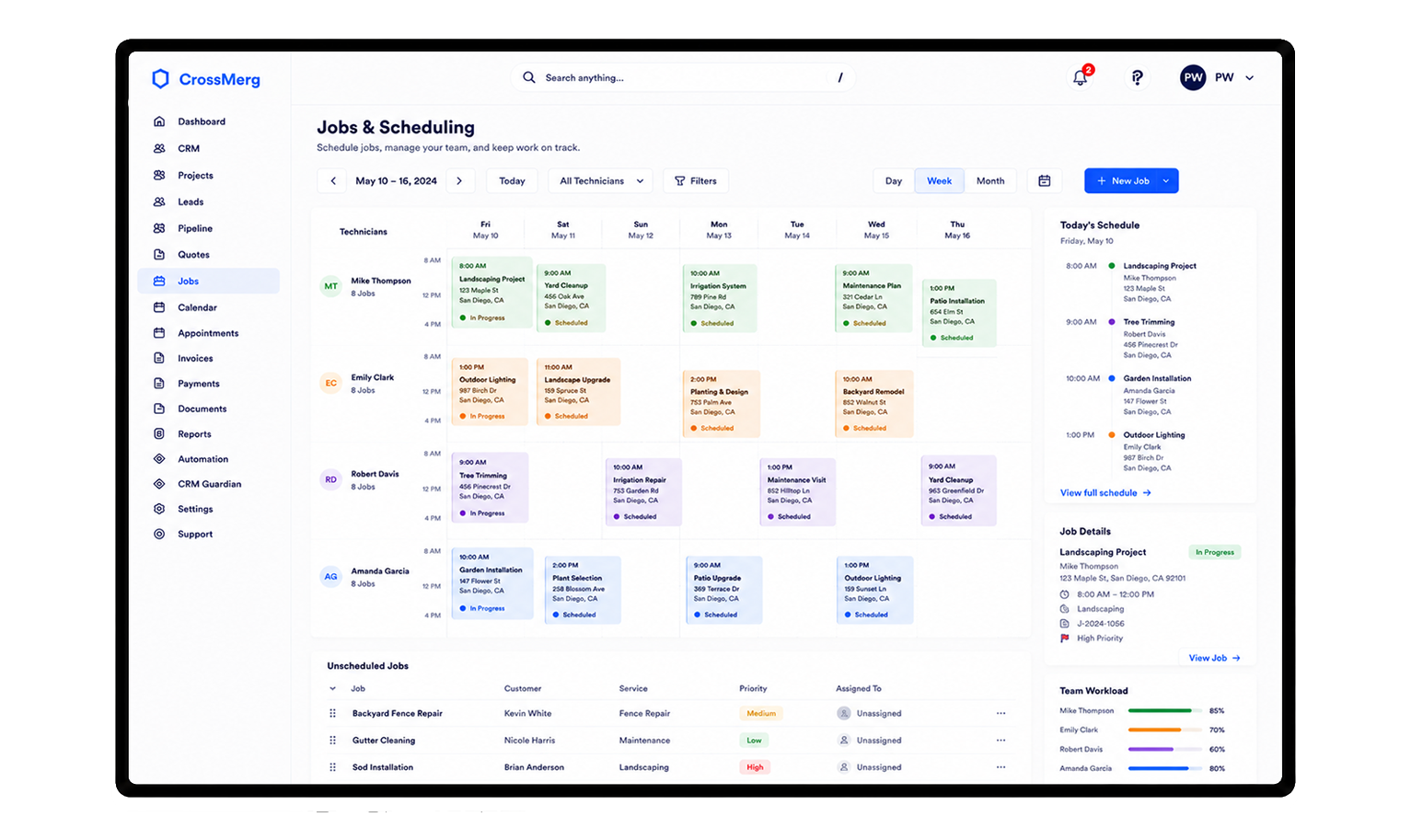The height and width of the screenshot is (840, 1411).
Task: Click Mike Thompson workload progress bar
Action: tap(1165, 711)
